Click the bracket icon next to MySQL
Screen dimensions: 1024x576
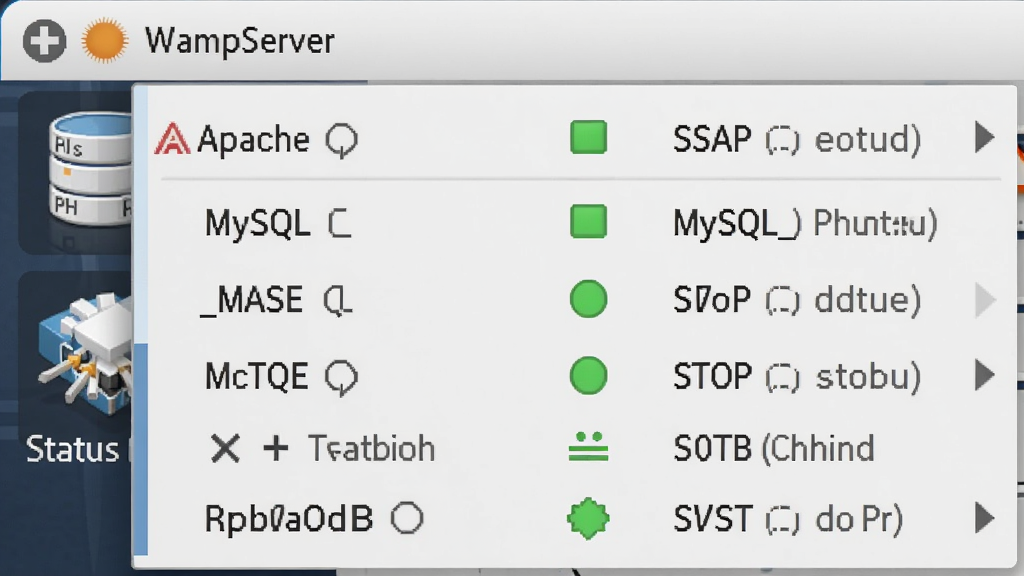click(x=340, y=223)
